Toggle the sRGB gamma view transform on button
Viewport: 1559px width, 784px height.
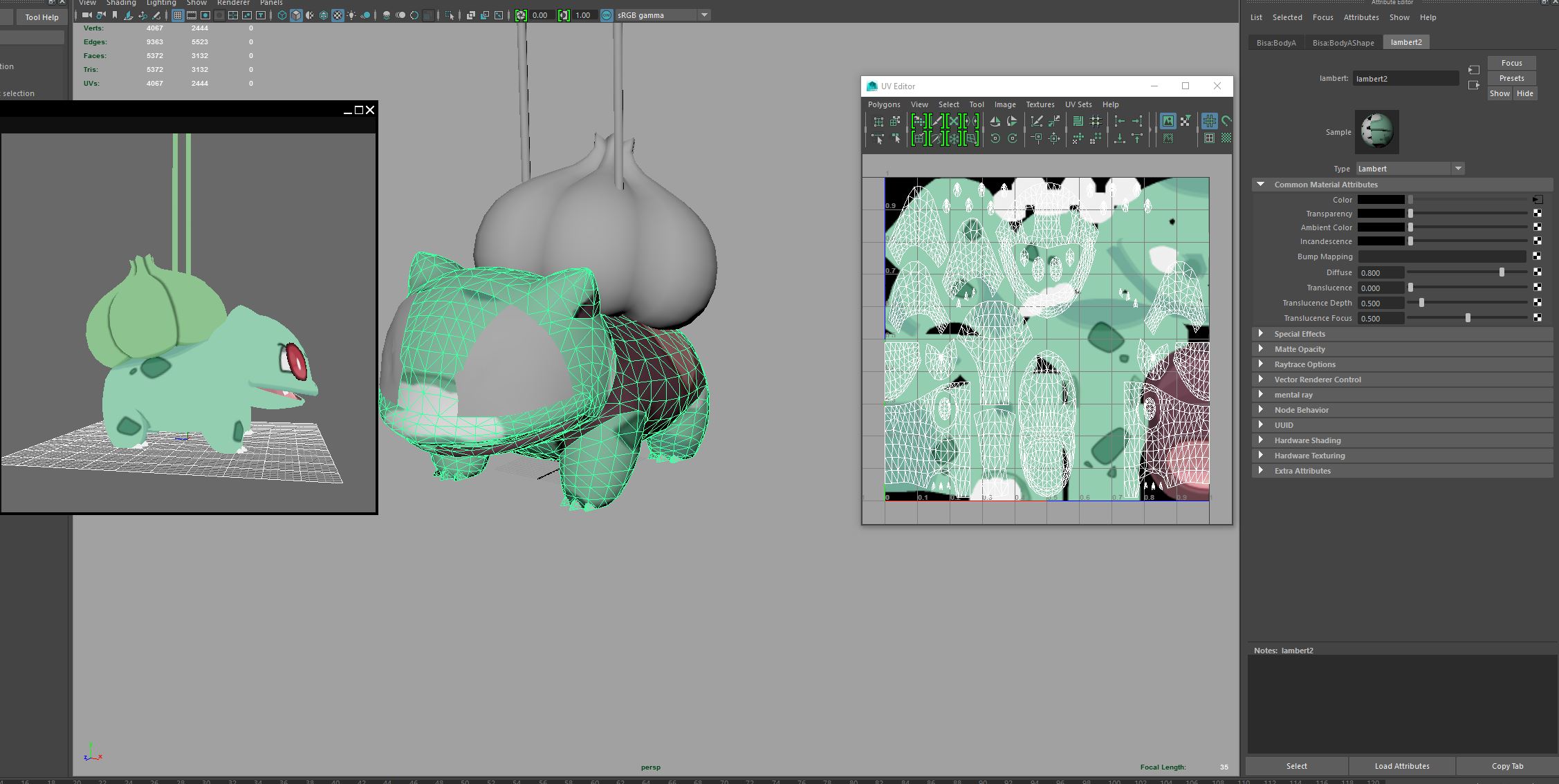607,15
